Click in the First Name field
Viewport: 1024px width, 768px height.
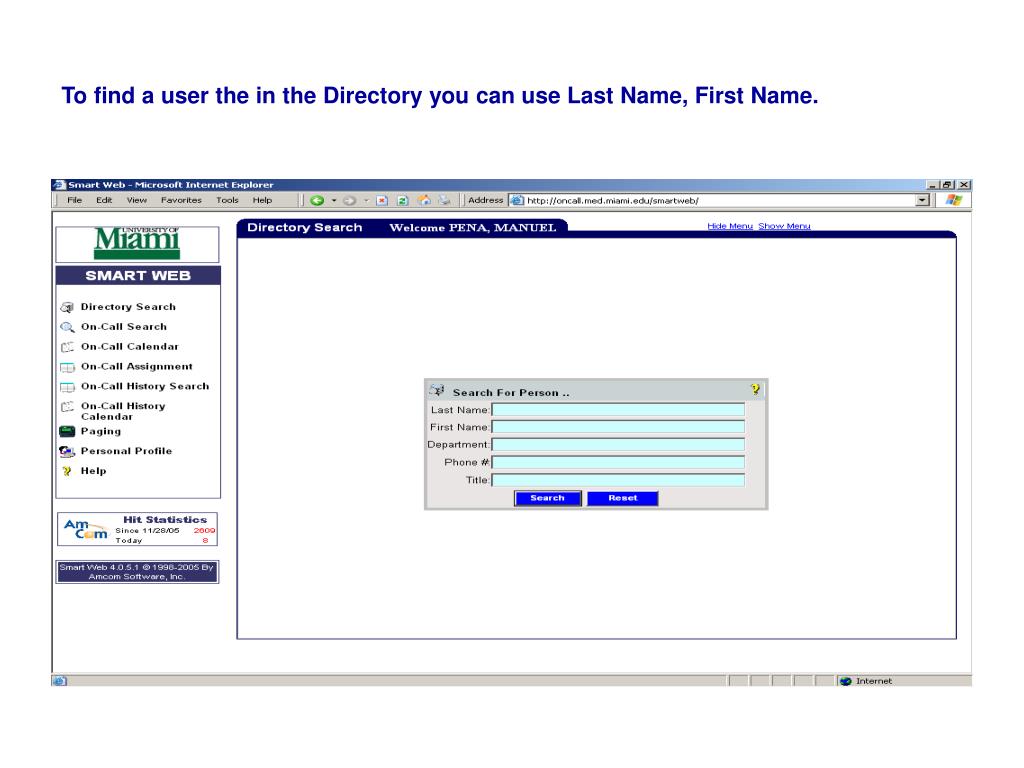[618, 427]
